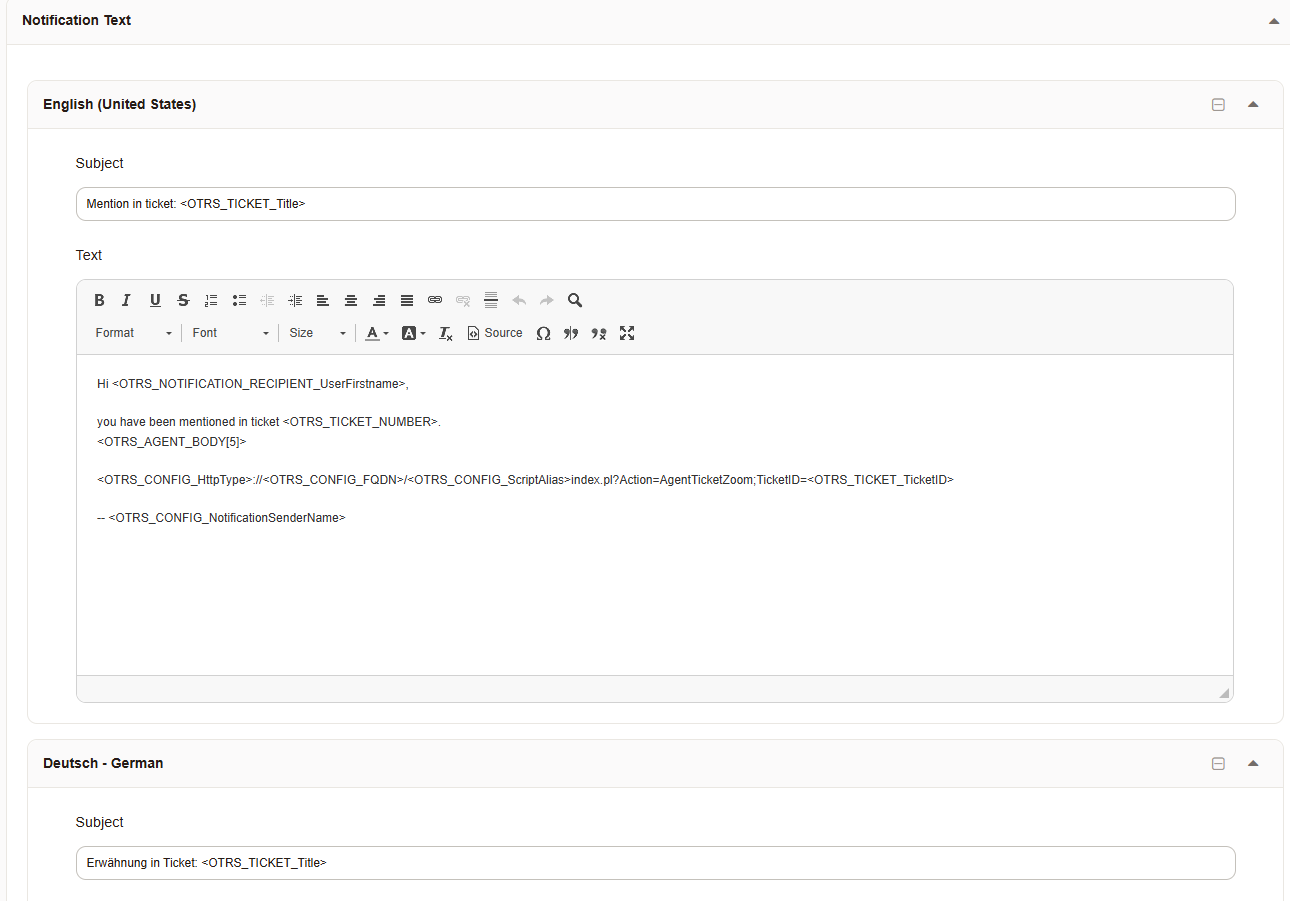1290x901 pixels.
Task: Click the strikethrough icon
Action: click(183, 300)
